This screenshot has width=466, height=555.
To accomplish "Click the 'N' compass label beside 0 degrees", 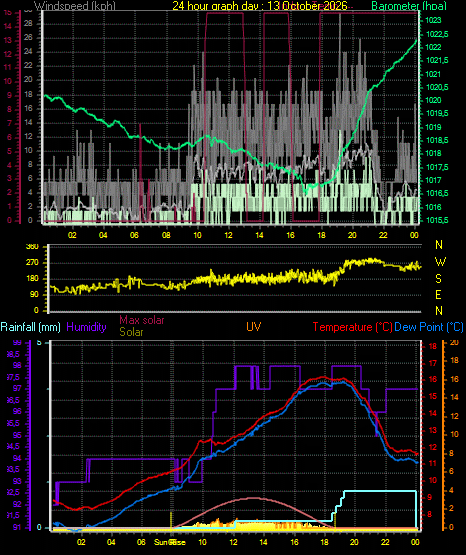I will click(x=439, y=311).
